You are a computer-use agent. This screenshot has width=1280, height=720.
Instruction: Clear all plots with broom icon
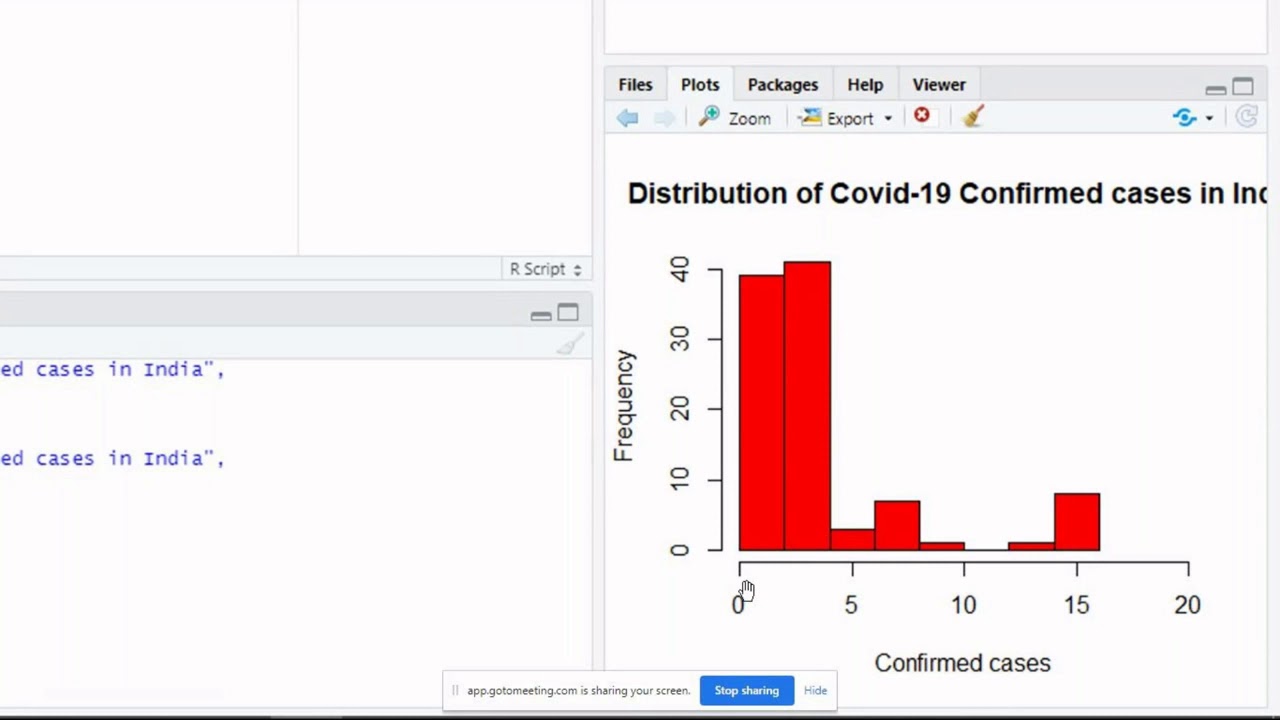[x=973, y=117]
